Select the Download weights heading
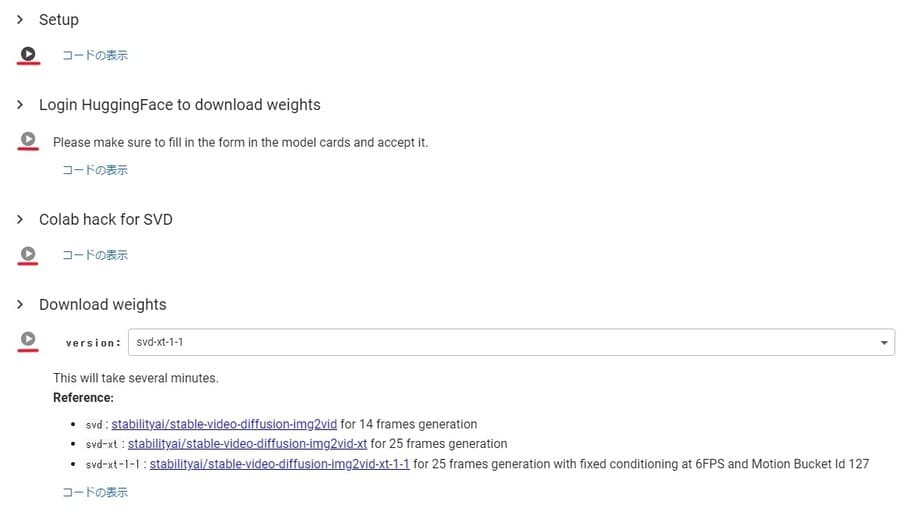 pos(103,304)
